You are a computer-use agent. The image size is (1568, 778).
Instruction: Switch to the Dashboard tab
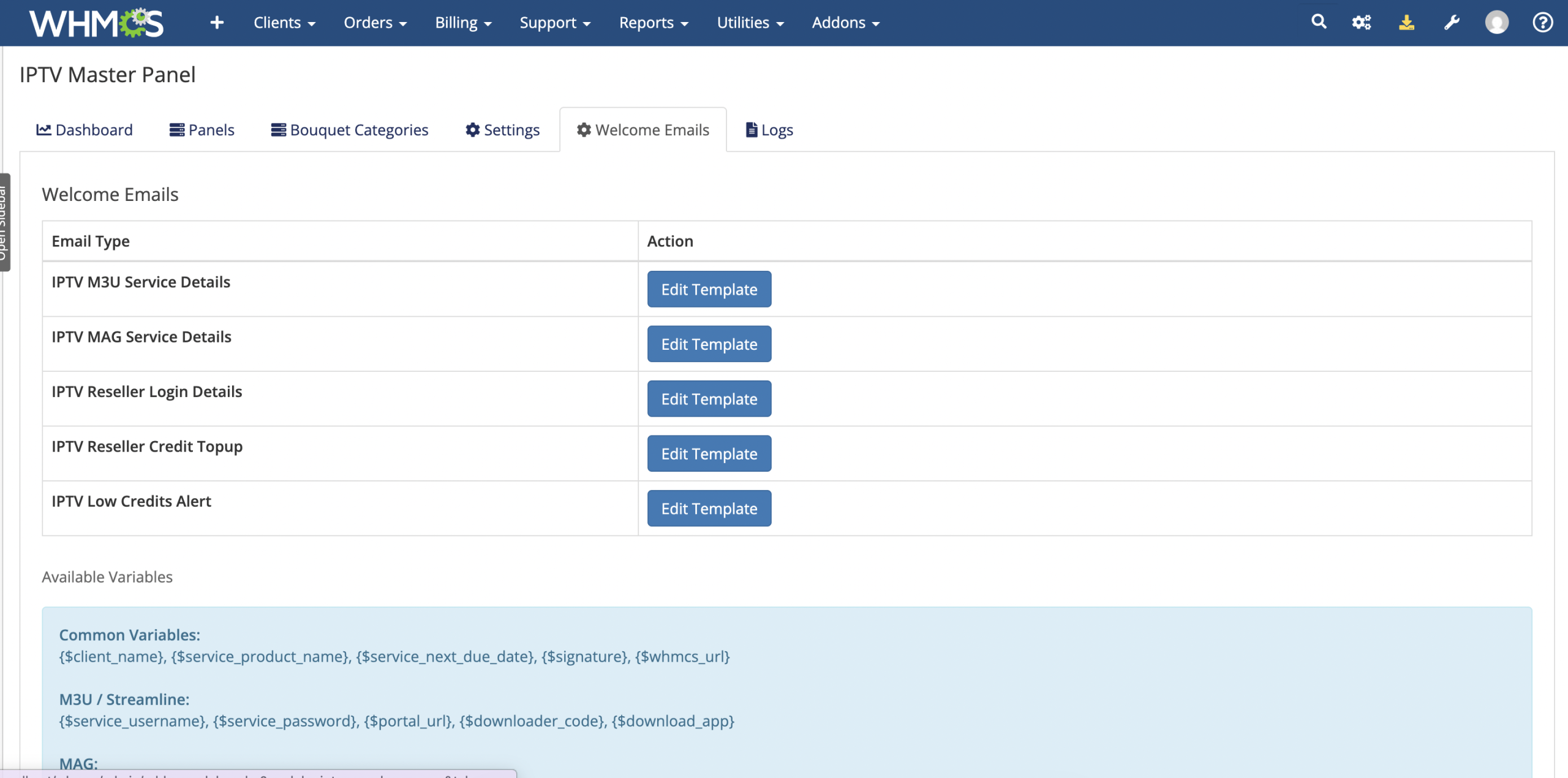tap(85, 130)
